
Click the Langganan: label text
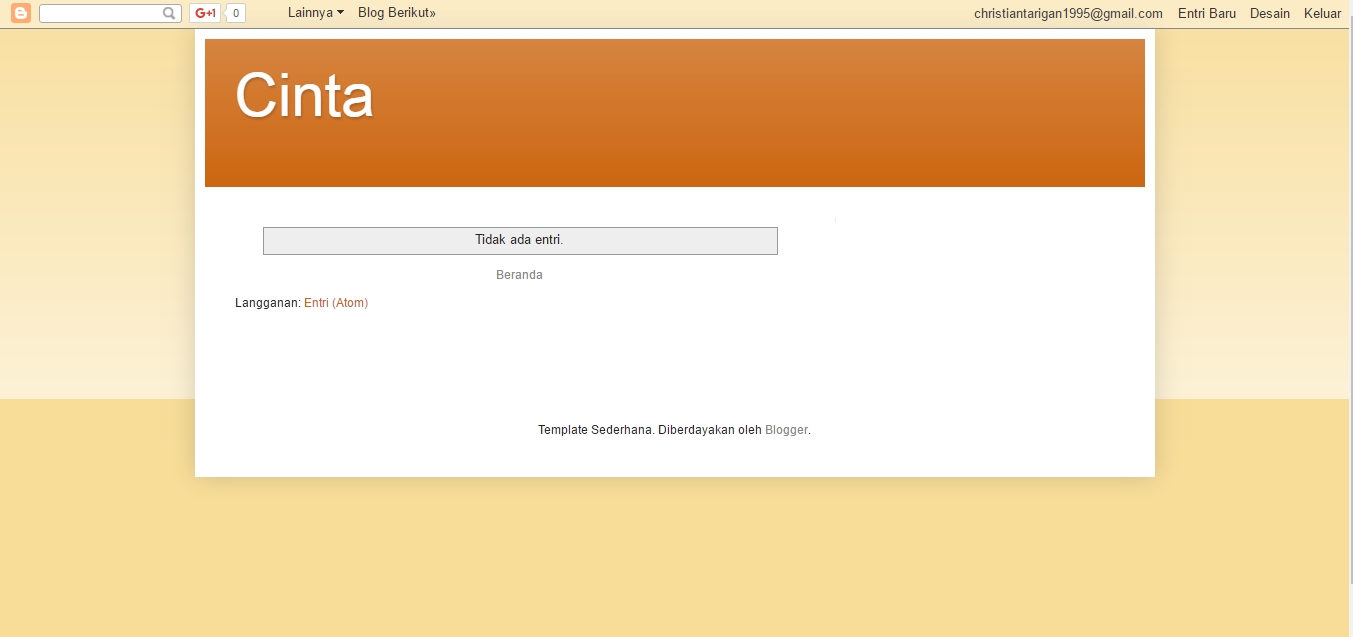coord(268,303)
